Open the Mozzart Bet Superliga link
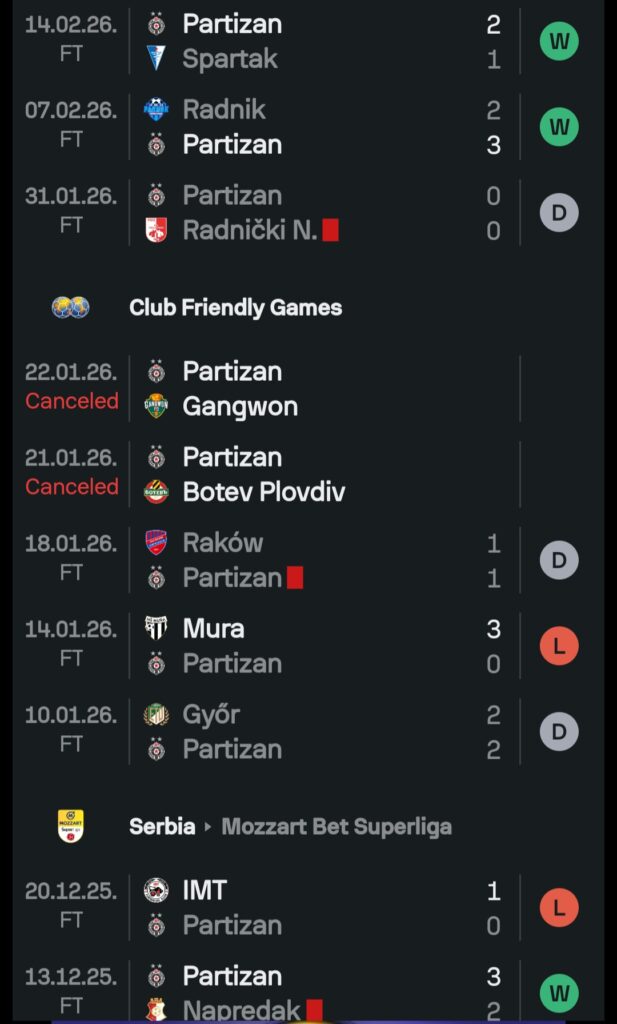Screen dimensions: 617x1024 point(336,827)
